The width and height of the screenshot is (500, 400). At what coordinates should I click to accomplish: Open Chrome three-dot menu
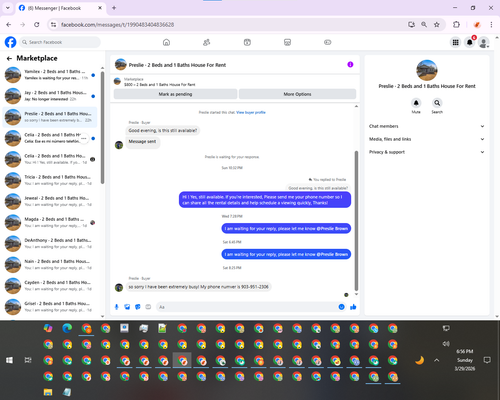point(491,25)
